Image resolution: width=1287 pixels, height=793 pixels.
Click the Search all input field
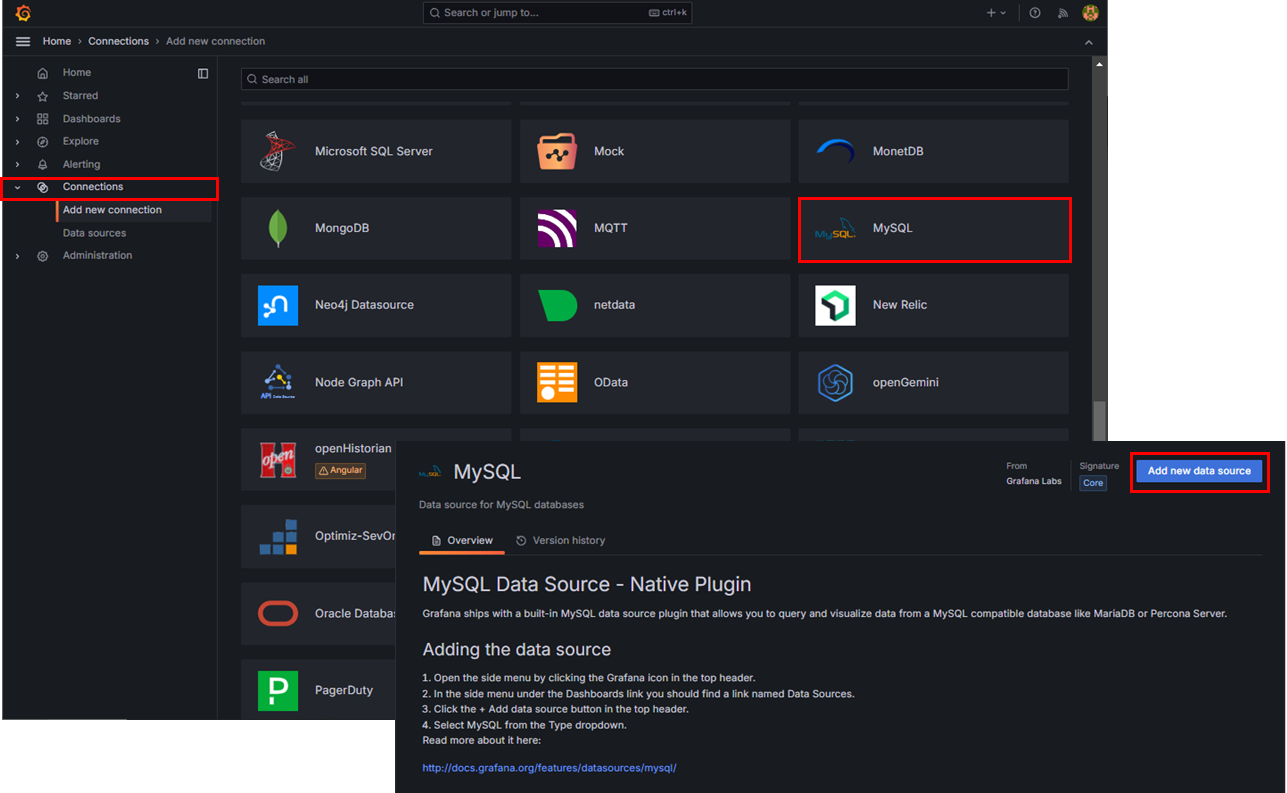pos(655,79)
